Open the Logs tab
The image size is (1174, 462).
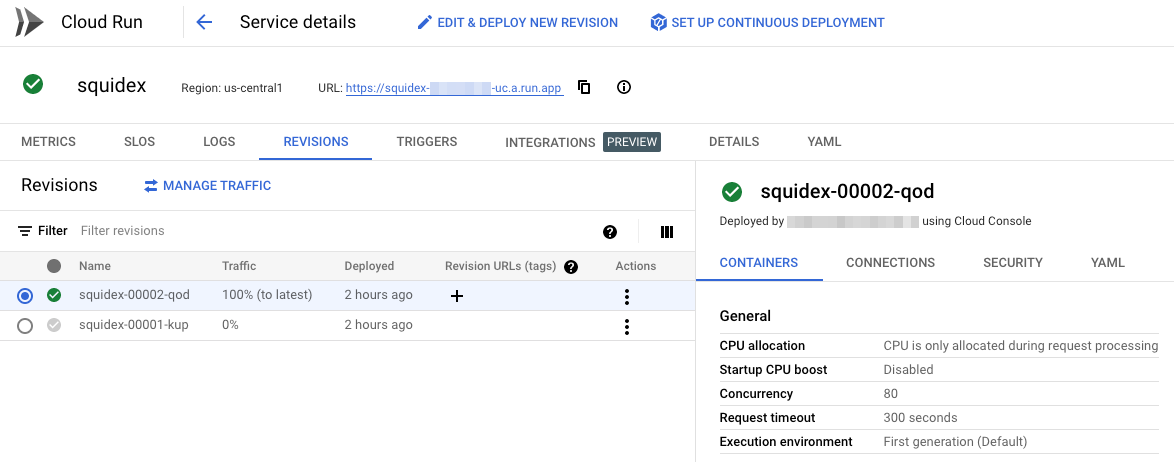click(x=219, y=142)
